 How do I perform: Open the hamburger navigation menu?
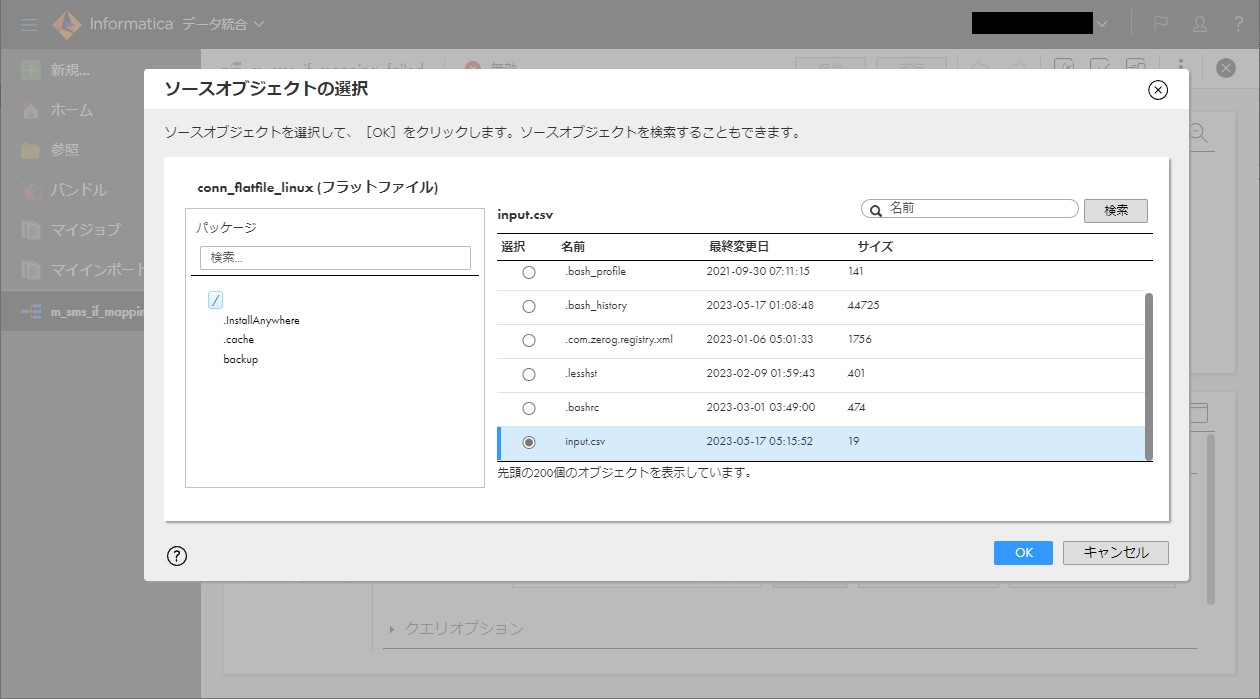28,24
